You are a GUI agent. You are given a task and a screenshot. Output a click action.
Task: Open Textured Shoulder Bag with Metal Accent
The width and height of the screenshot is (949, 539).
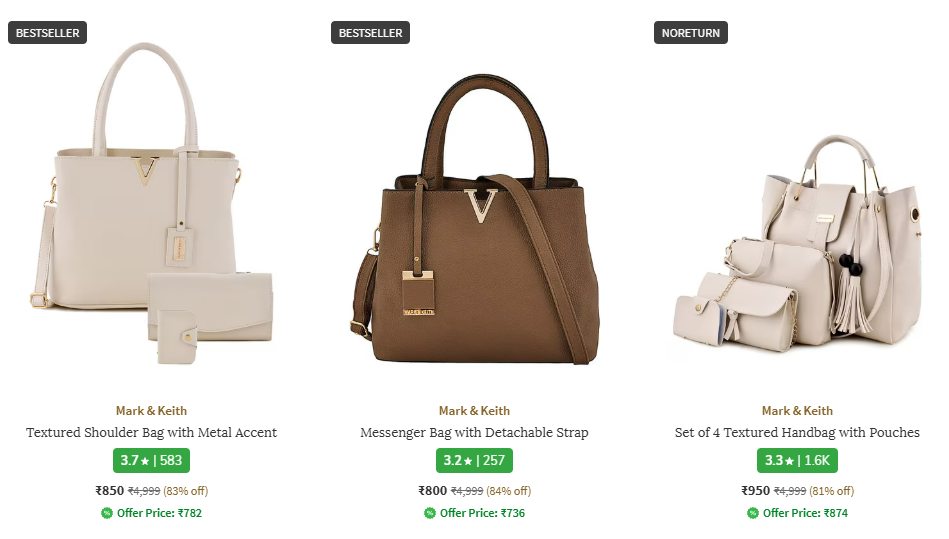[x=151, y=433]
